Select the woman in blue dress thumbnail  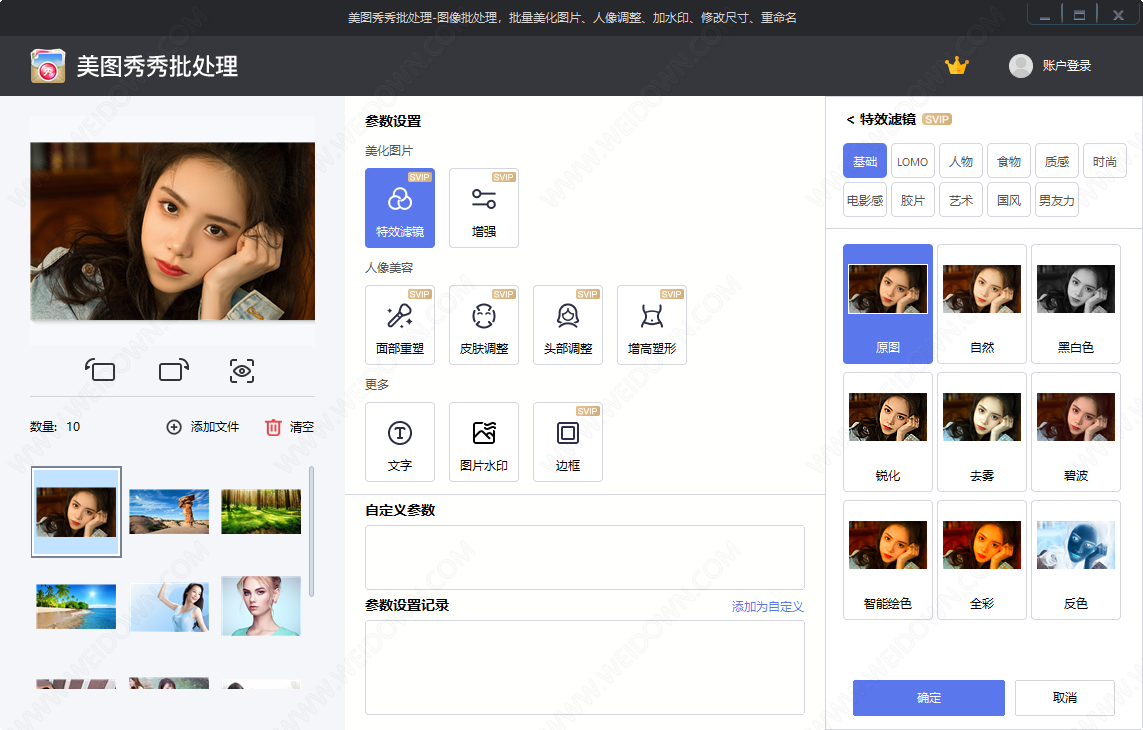point(169,607)
